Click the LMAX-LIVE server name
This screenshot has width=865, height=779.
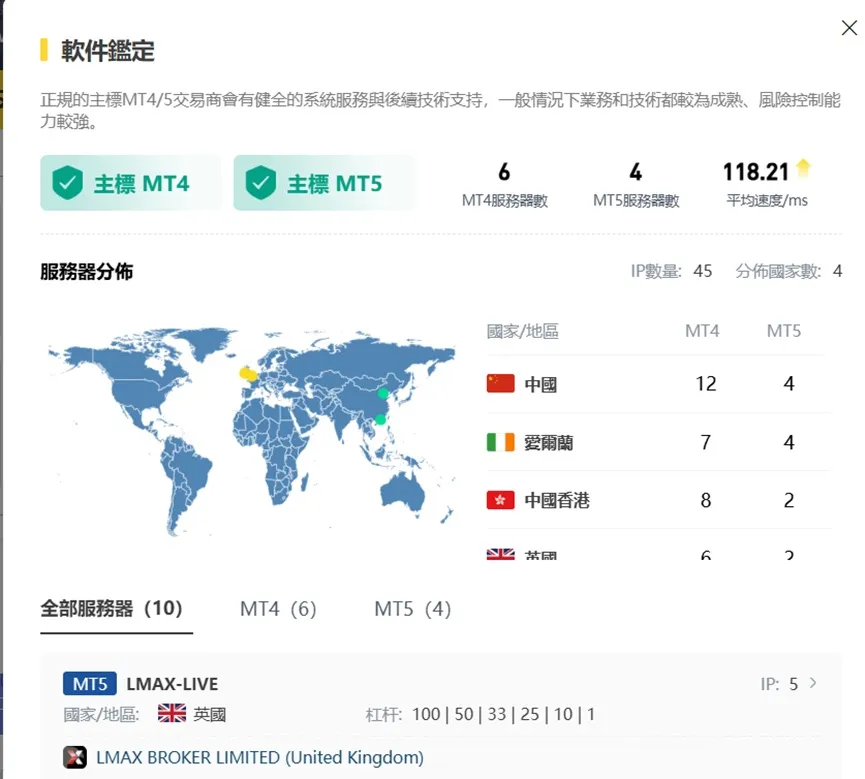[x=172, y=684]
